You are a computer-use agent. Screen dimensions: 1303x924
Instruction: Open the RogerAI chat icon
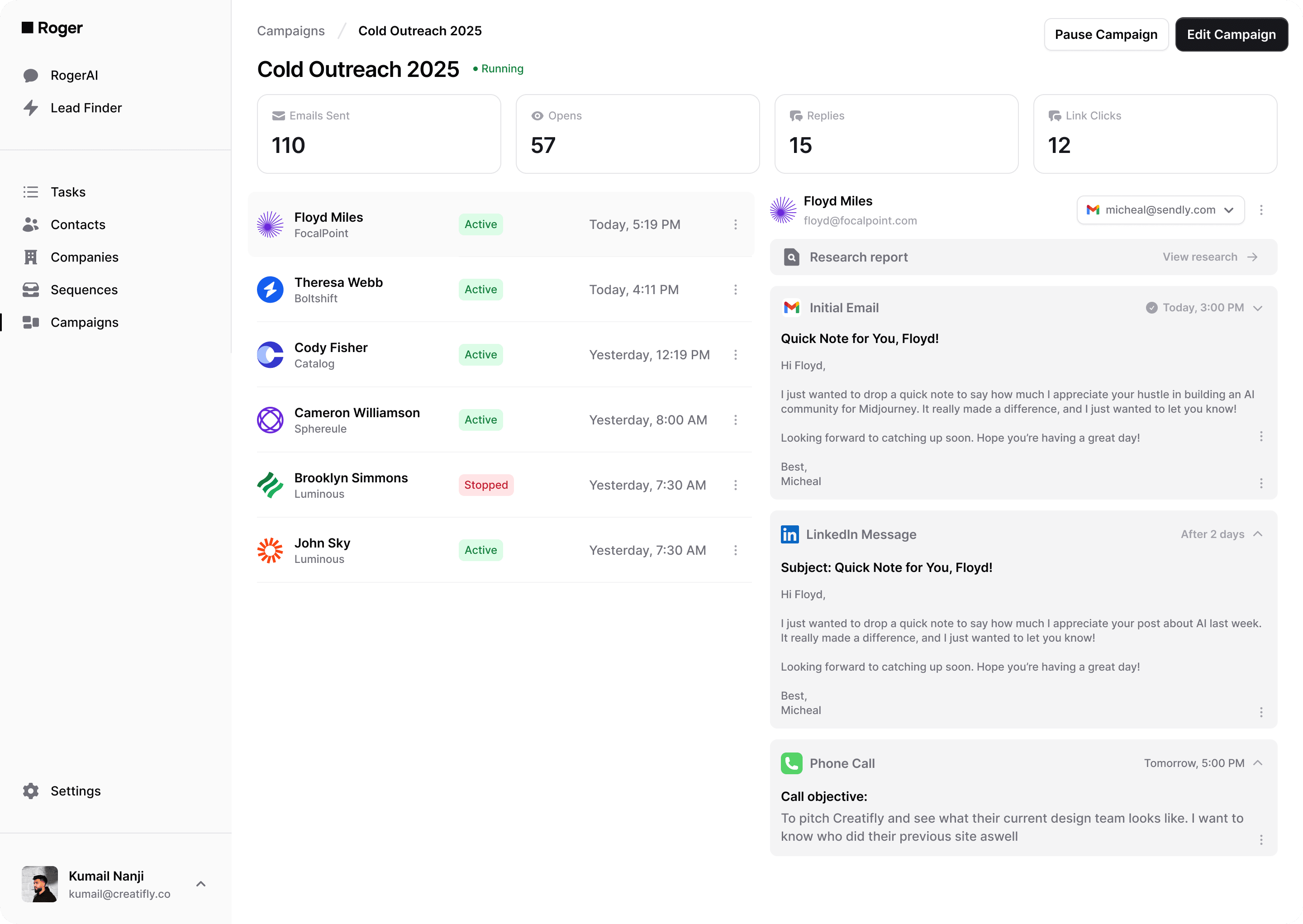30,75
